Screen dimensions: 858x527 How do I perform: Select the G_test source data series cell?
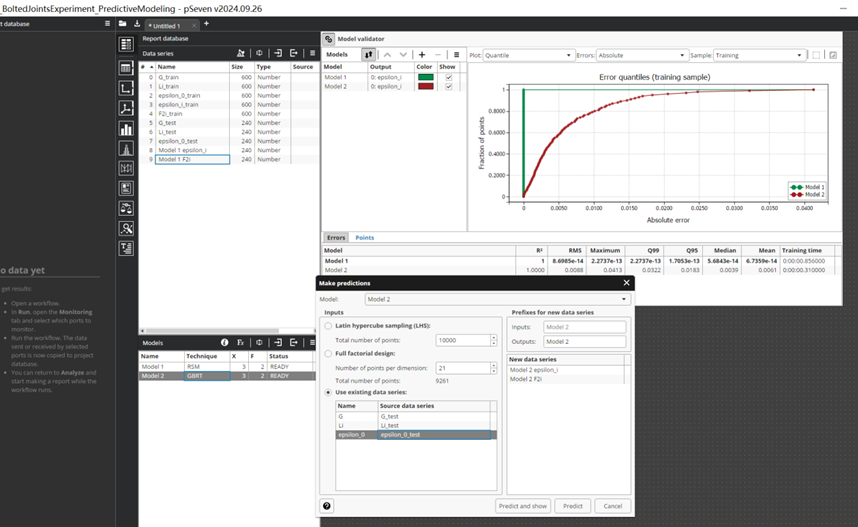click(x=434, y=416)
